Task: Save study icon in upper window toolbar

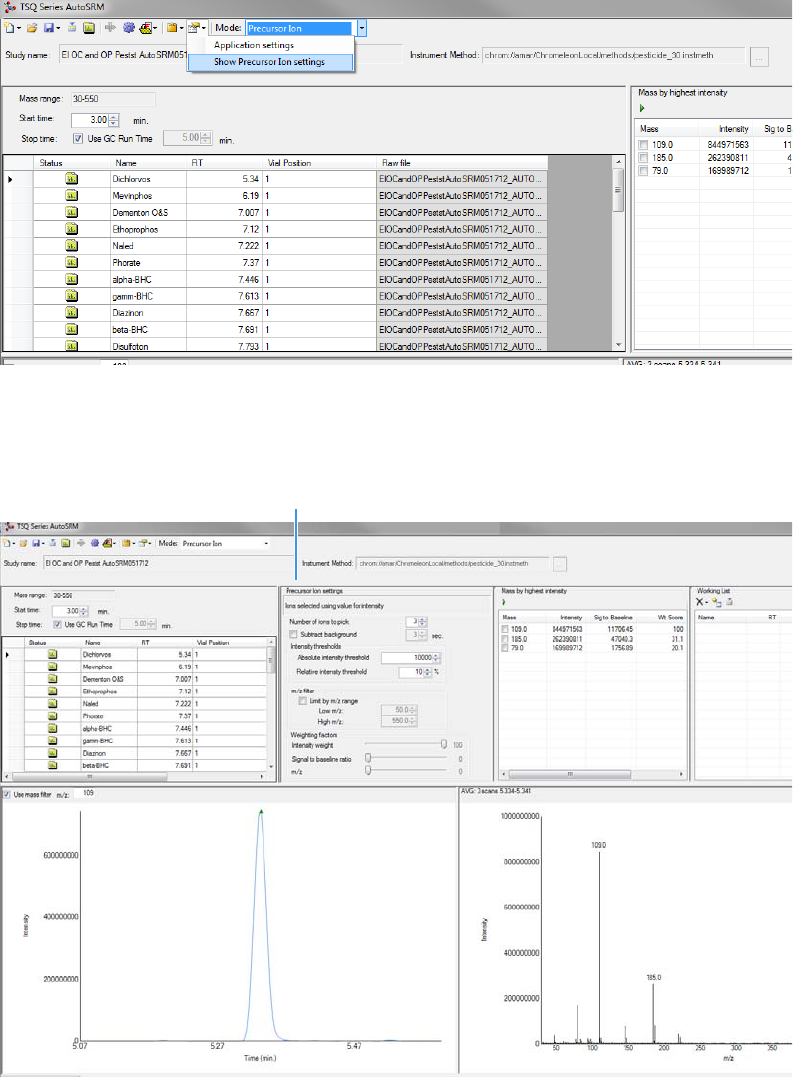Action: (49, 28)
